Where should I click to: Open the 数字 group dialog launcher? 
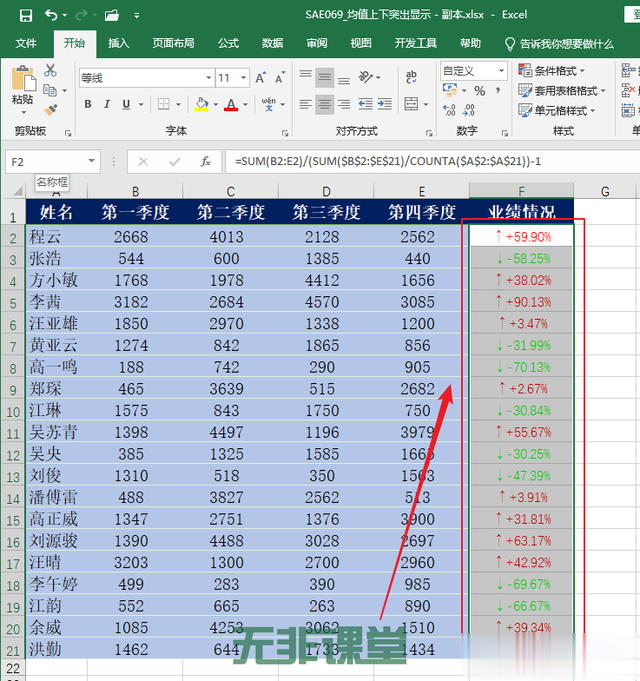point(505,133)
